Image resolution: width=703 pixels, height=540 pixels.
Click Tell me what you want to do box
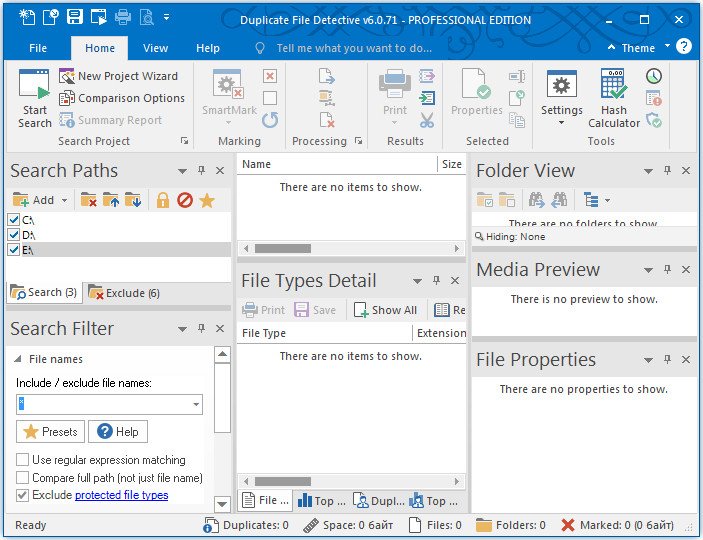point(354,48)
